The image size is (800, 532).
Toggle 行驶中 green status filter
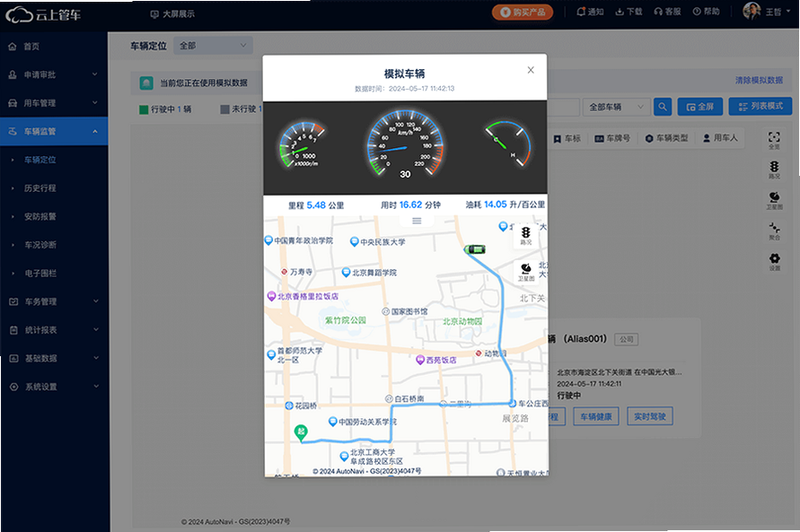(x=165, y=109)
